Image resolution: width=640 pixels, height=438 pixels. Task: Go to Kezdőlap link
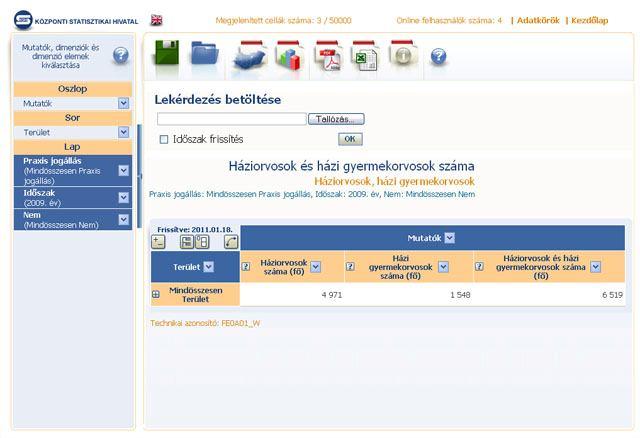(589, 20)
